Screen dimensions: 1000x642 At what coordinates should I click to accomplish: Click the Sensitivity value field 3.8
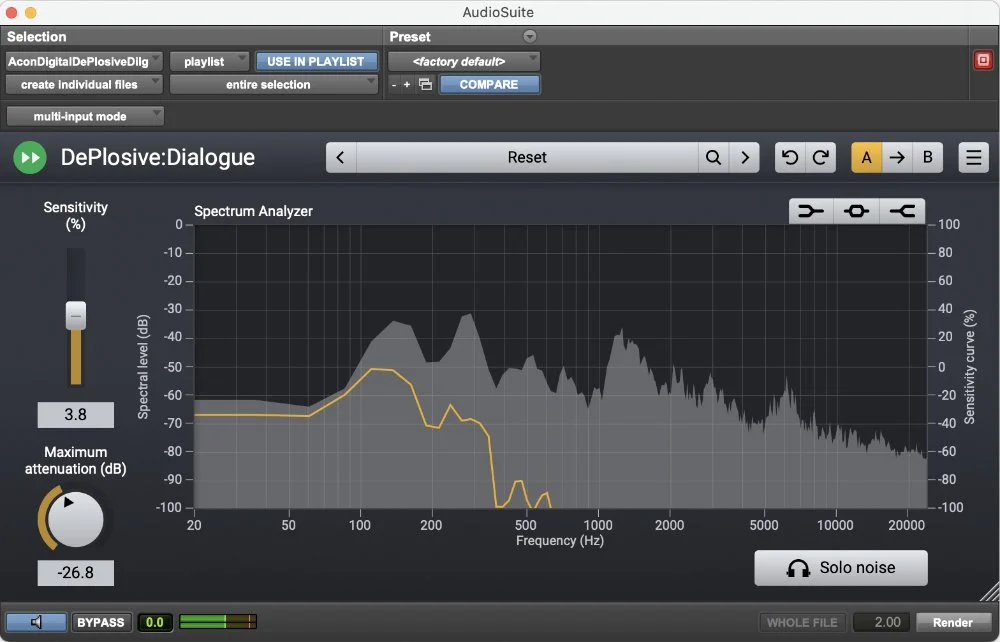click(x=76, y=414)
